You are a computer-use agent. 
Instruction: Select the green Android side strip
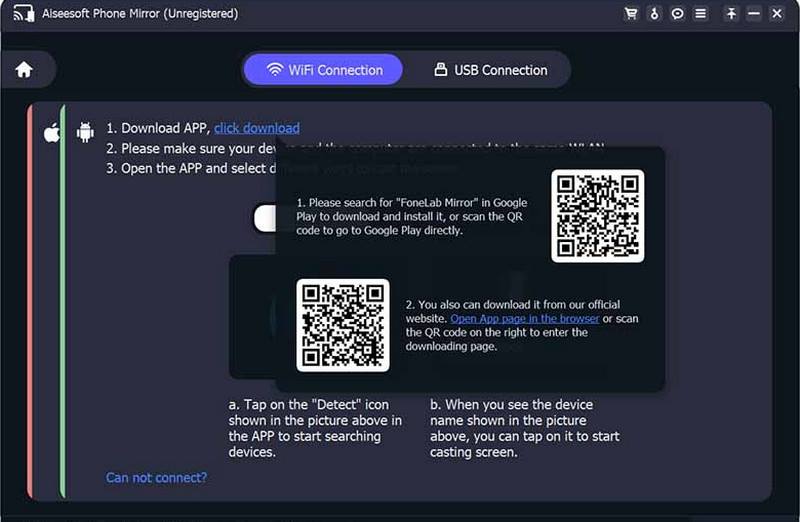(x=63, y=301)
